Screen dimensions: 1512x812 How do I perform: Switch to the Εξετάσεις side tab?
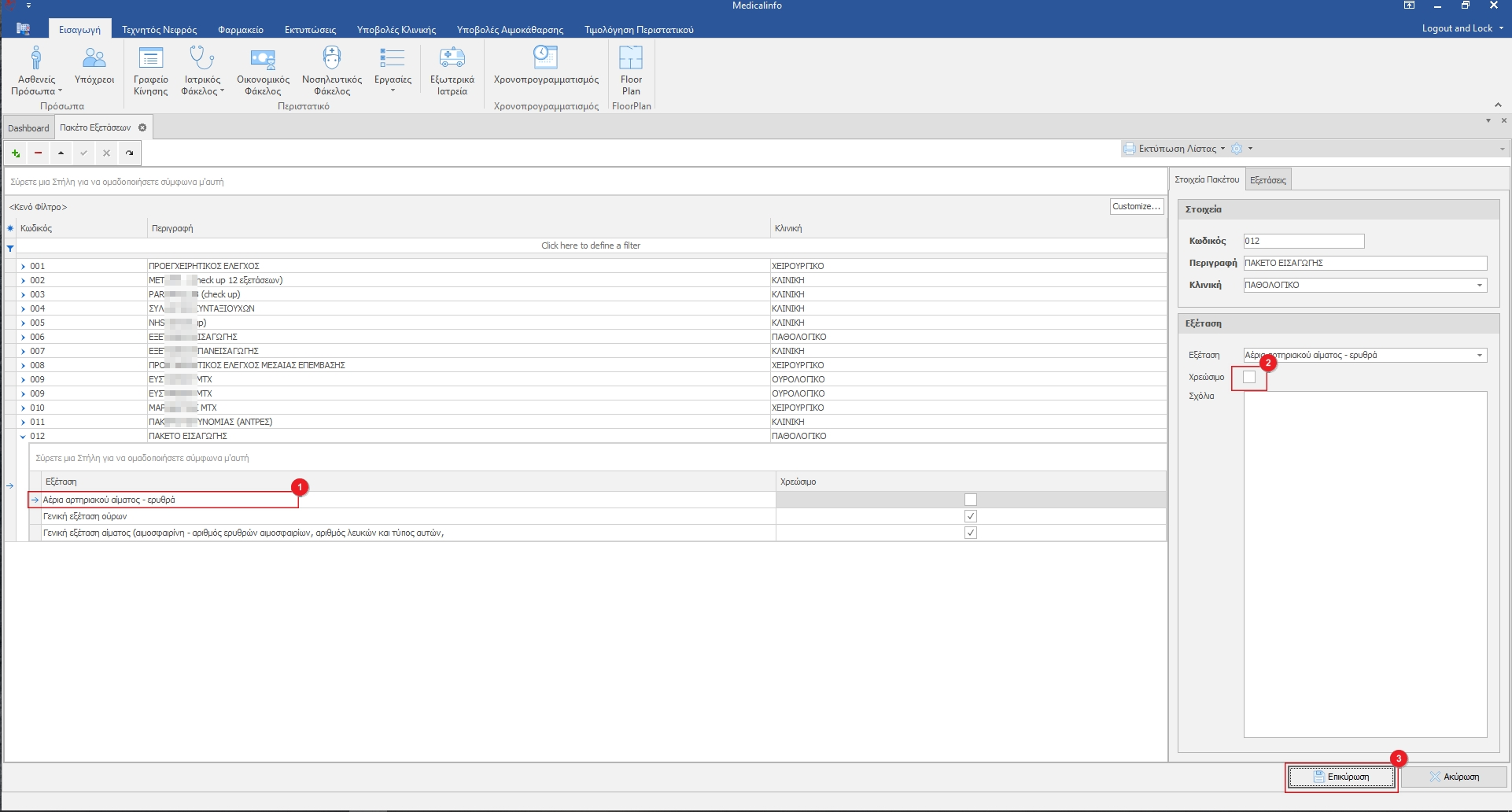point(1267,180)
